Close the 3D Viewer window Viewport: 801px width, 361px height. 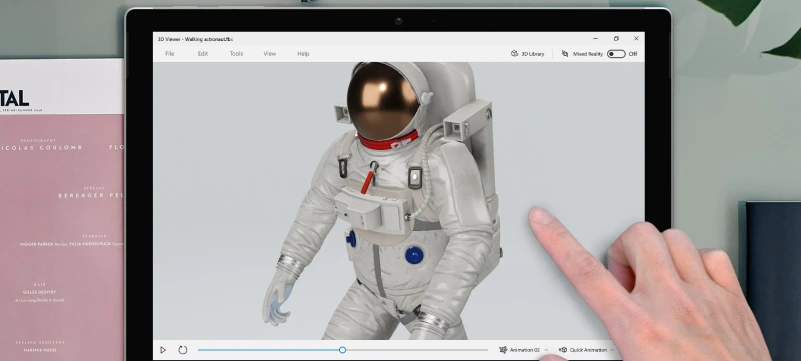636,38
